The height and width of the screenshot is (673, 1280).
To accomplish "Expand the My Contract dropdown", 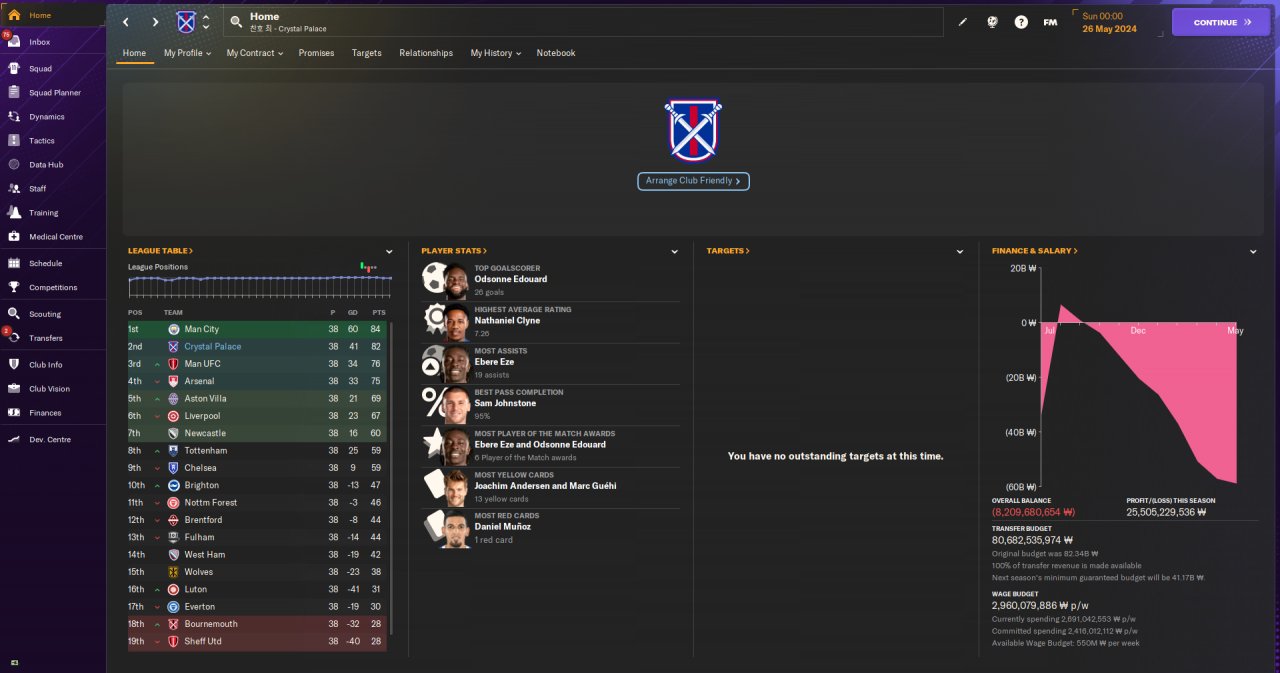I will click(x=254, y=53).
